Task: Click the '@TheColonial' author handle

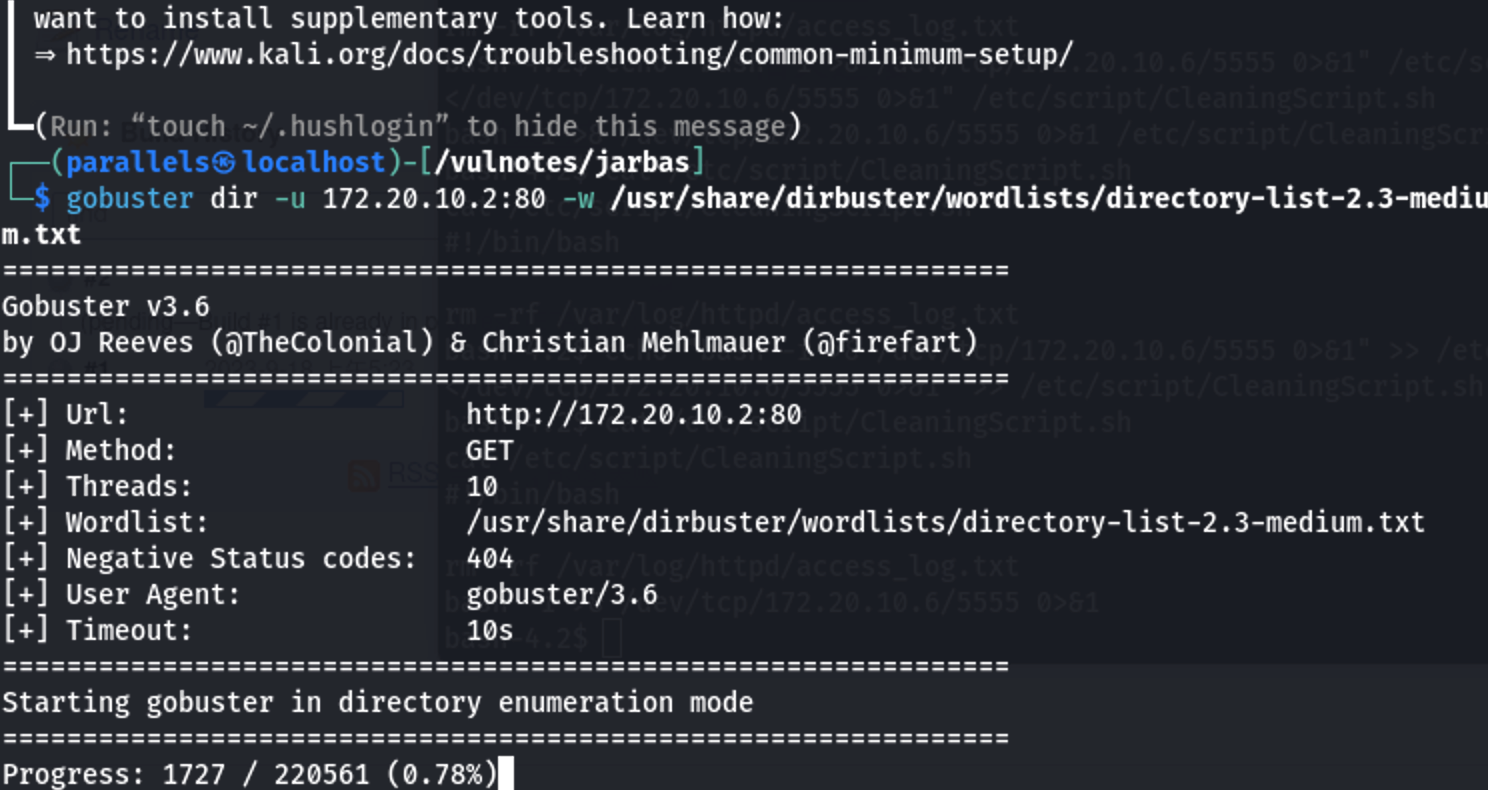Action: [x=322, y=342]
